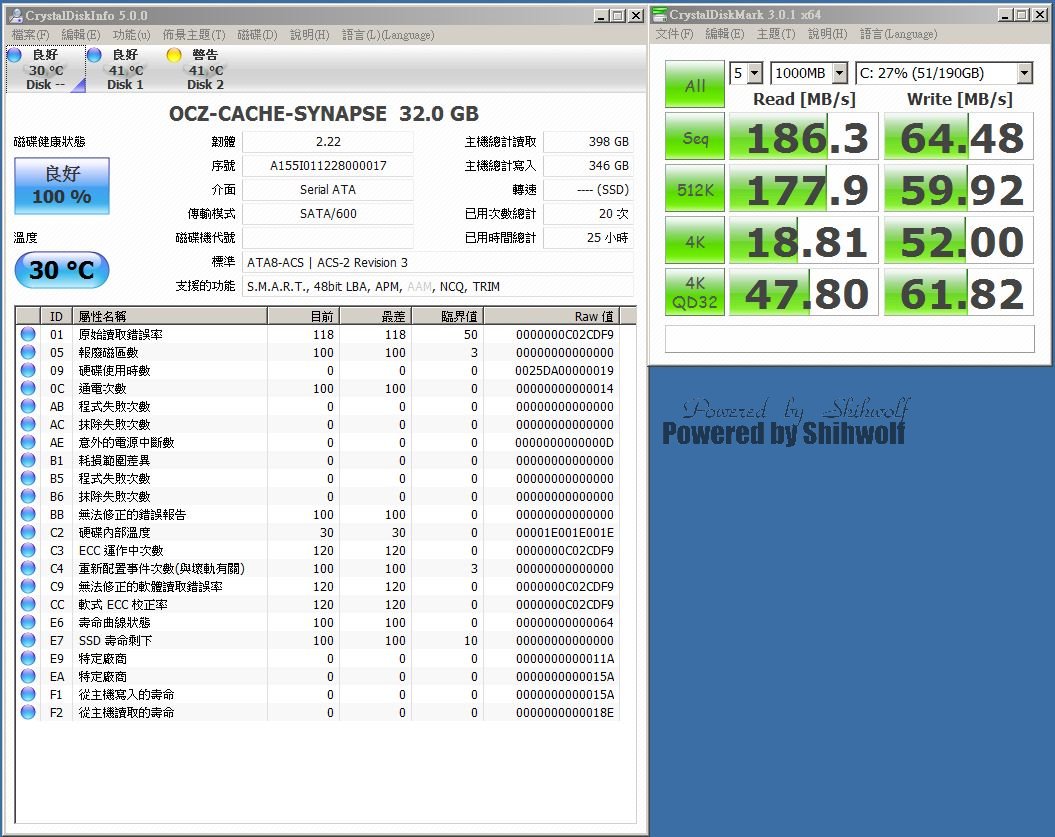Click status orb of attribute B5 row

[28, 478]
